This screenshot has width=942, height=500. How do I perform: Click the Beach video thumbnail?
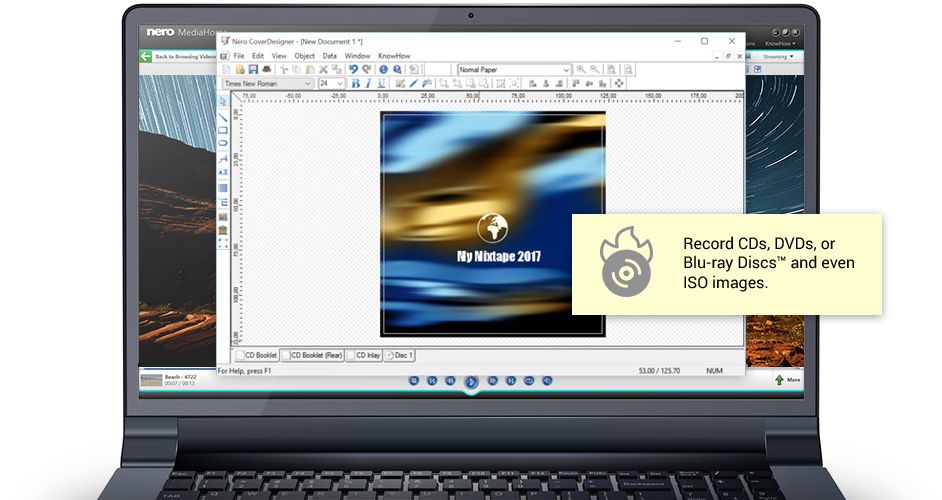point(151,380)
